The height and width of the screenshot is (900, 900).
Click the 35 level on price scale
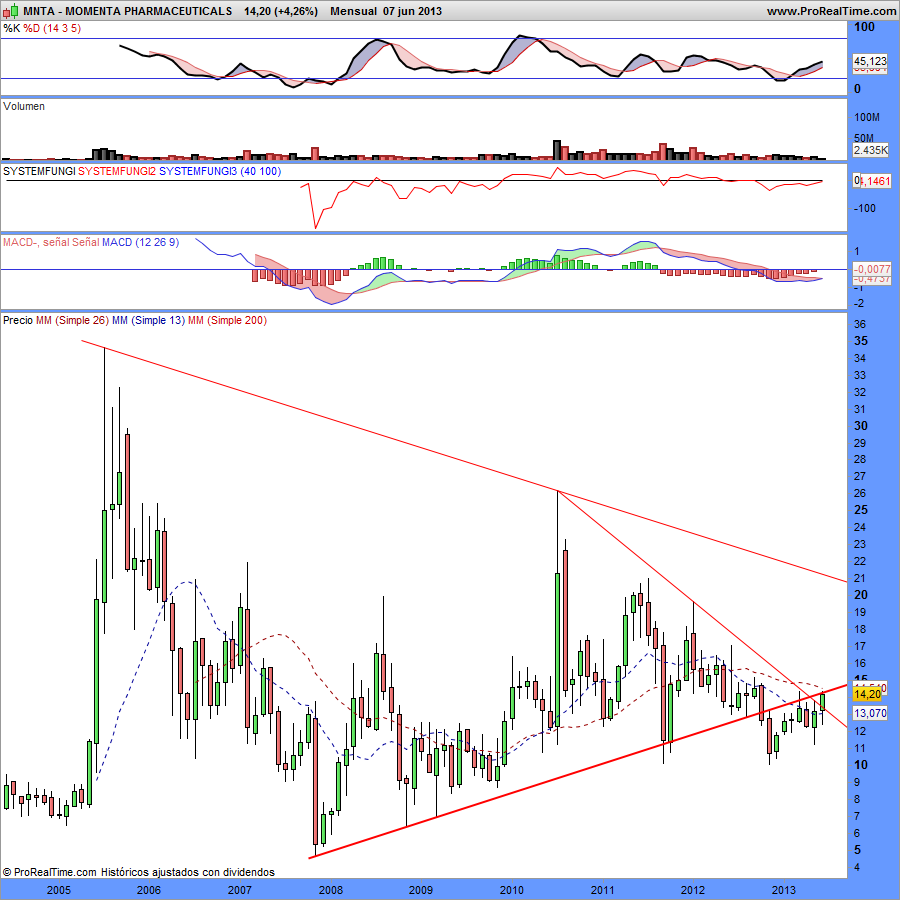pyautogui.click(x=861, y=341)
